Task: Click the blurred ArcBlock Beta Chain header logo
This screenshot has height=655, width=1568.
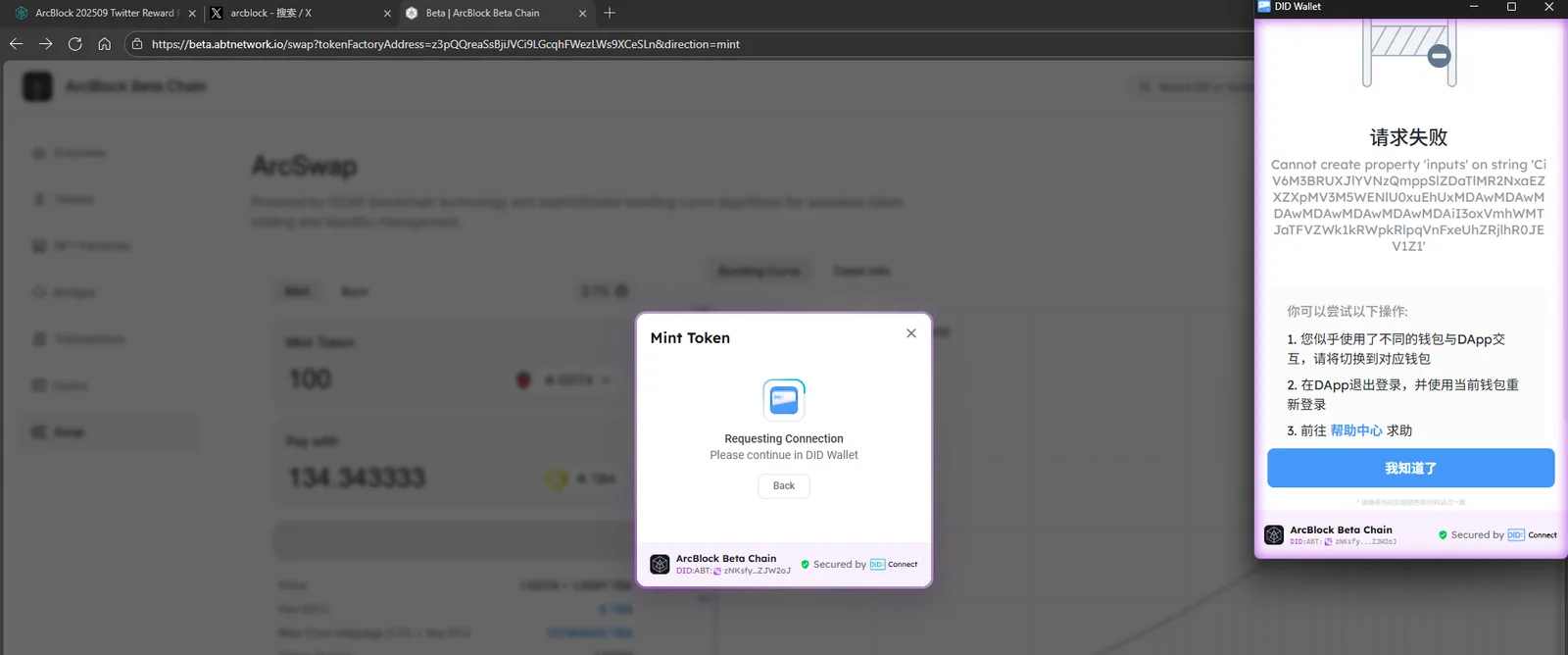Action: coord(37,86)
